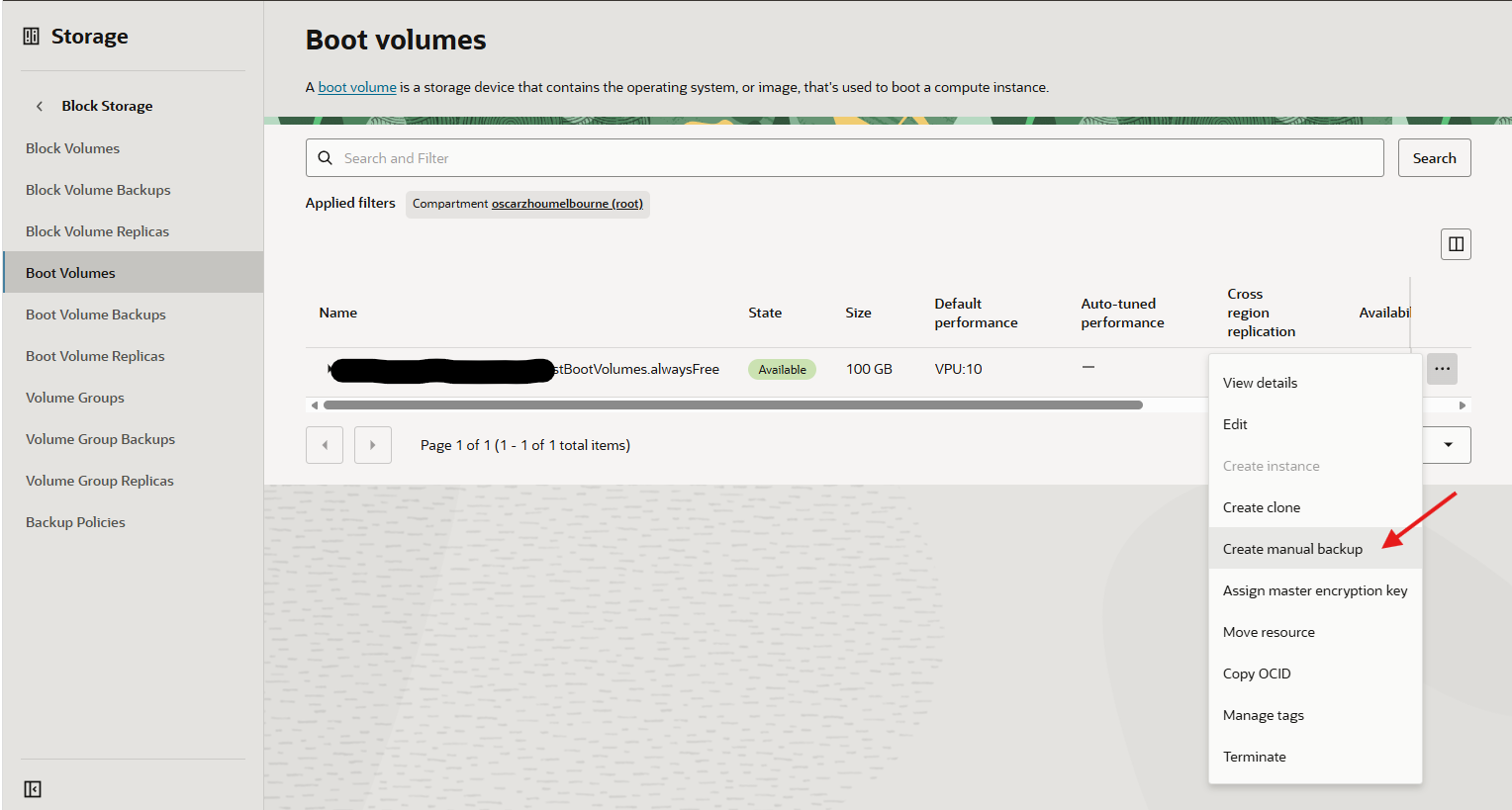Click the magnifier icon in search field
The image size is (1512, 810).
pyautogui.click(x=325, y=158)
